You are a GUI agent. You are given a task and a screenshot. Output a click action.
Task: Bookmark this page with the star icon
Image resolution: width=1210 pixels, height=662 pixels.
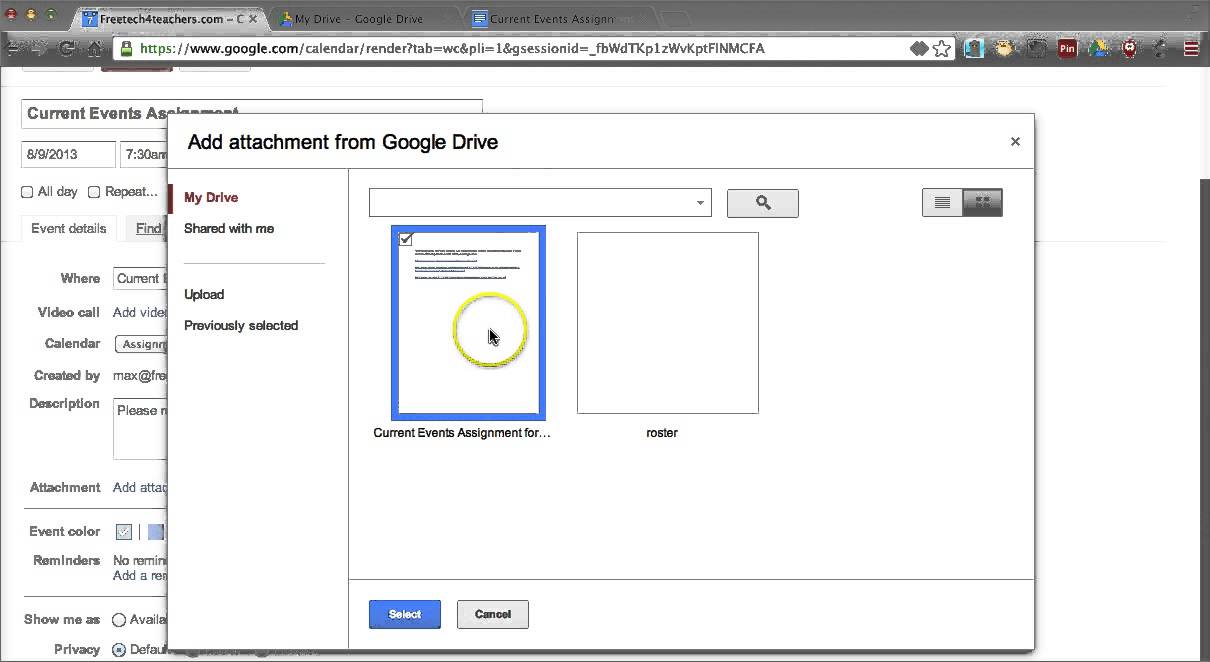pos(942,48)
